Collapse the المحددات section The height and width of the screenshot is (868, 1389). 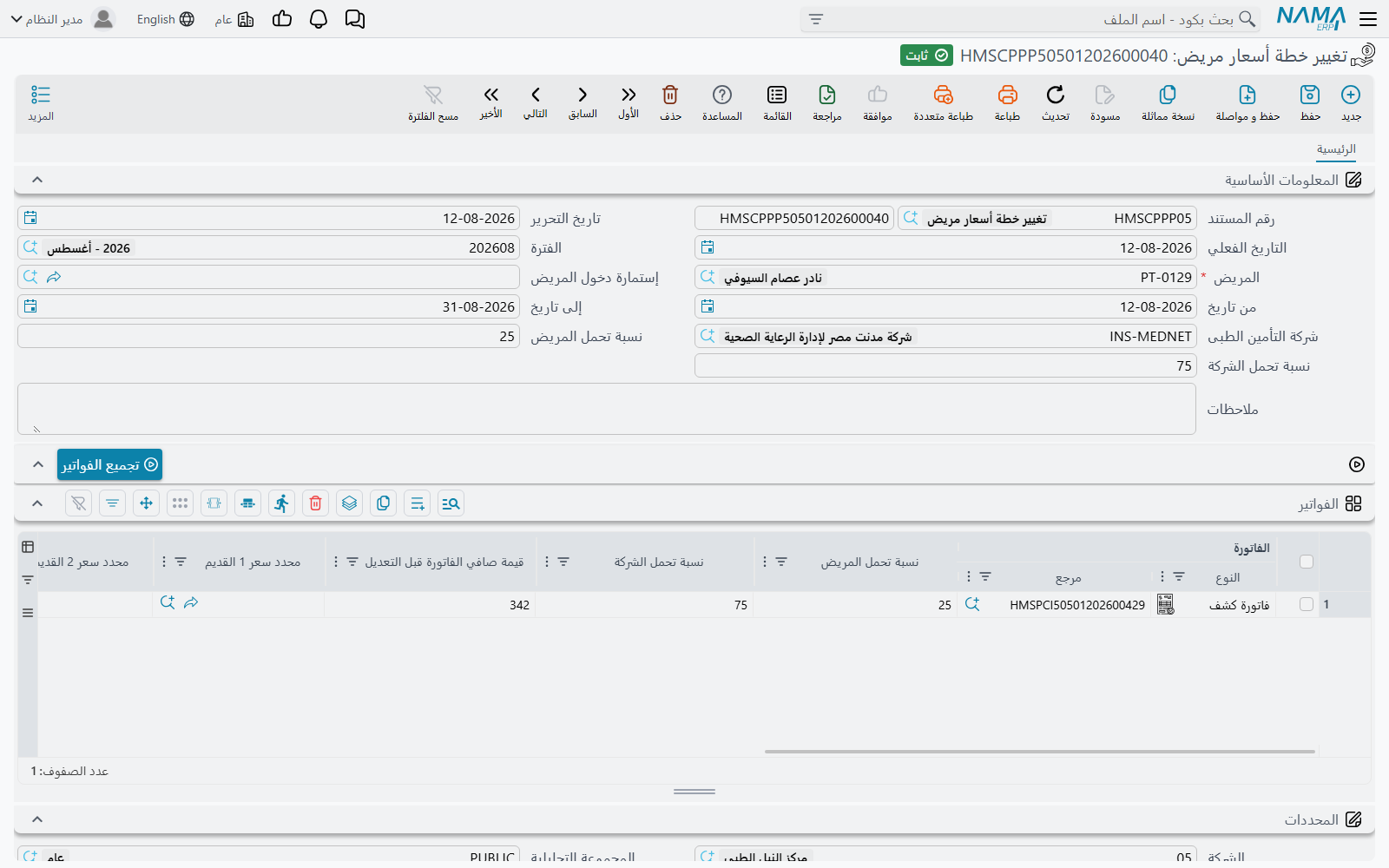(x=37, y=819)
